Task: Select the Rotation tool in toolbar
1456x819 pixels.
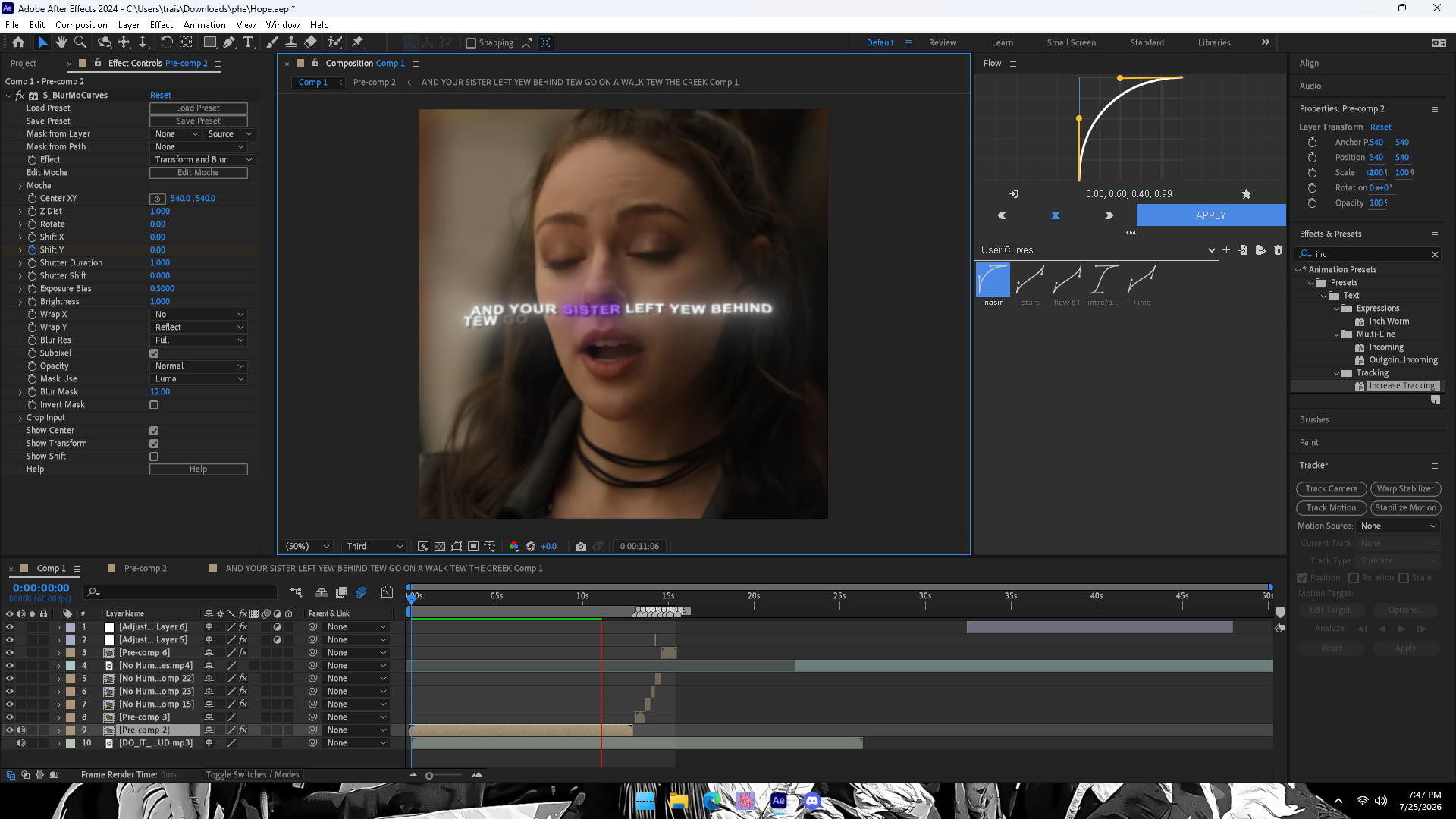Action: [166, 42]
